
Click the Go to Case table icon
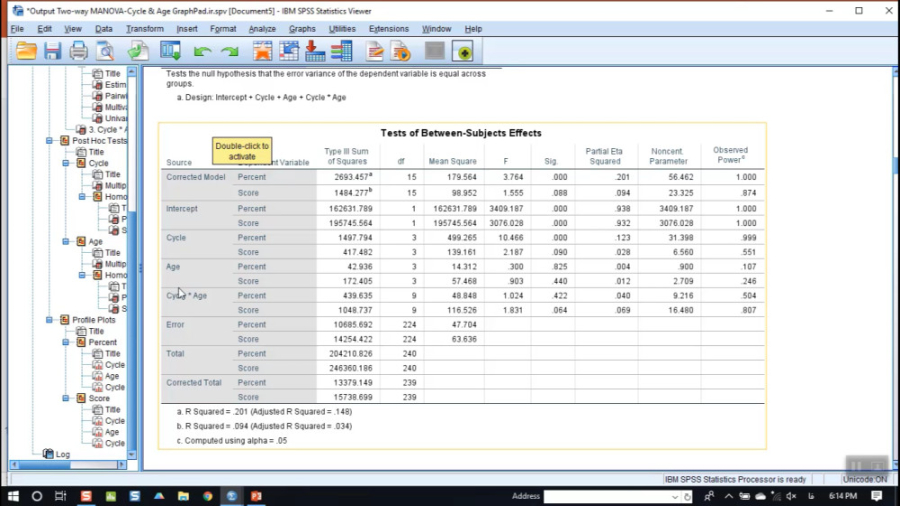289,51
